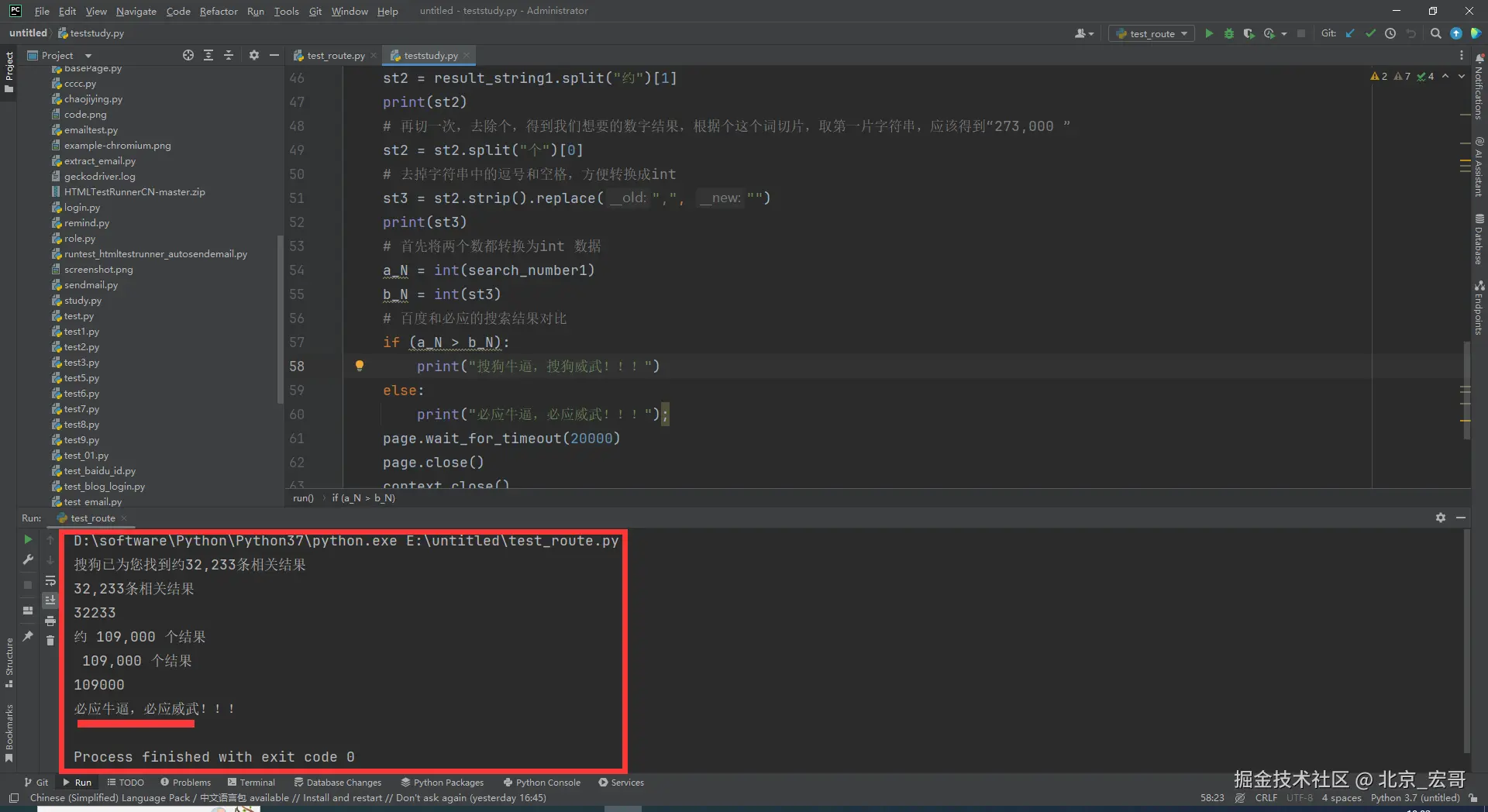The width and height of the screenshot is (1488, 812).
Task: Open the Tools menu
Action: [286, 11]
